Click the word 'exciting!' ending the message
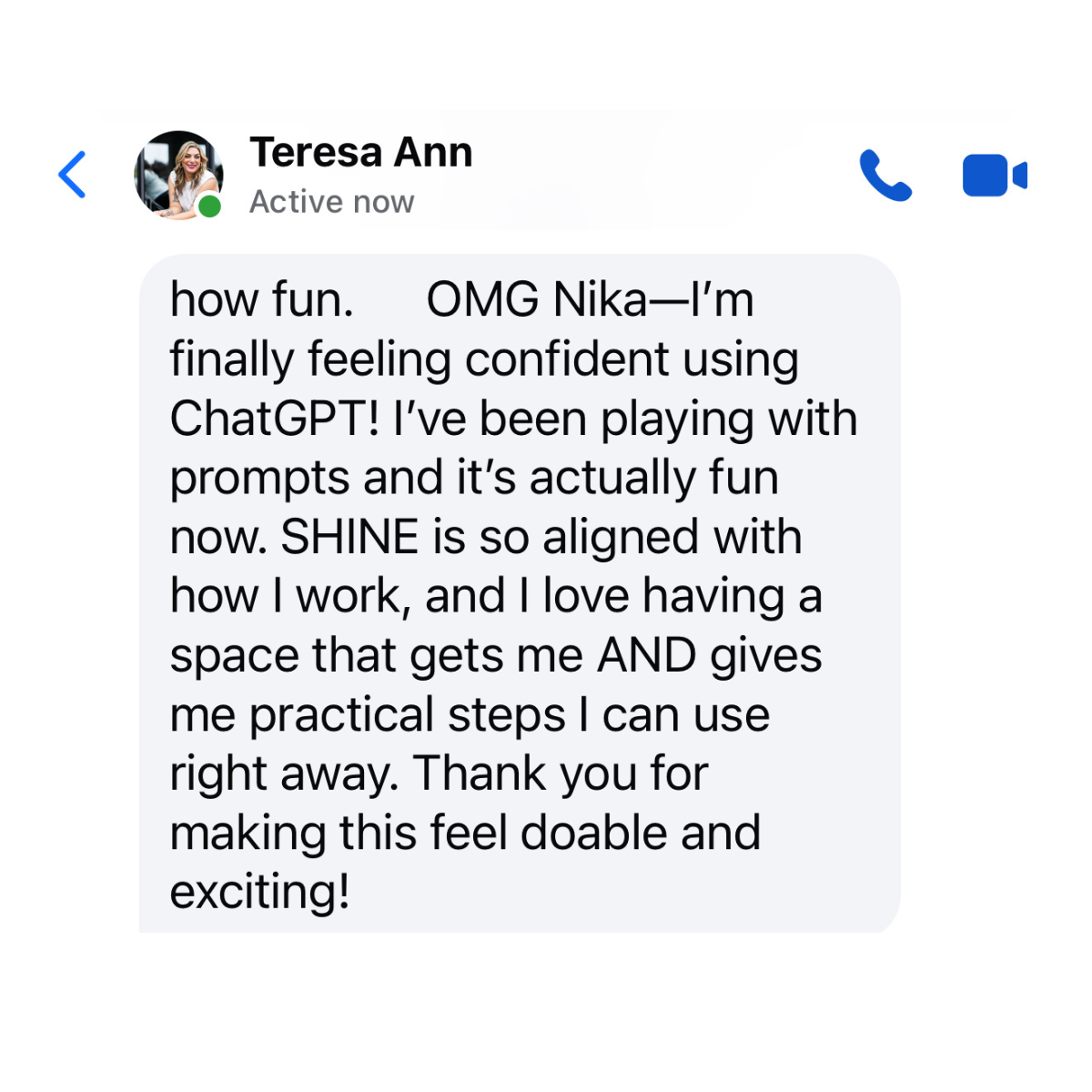 (x=260, y=892)
